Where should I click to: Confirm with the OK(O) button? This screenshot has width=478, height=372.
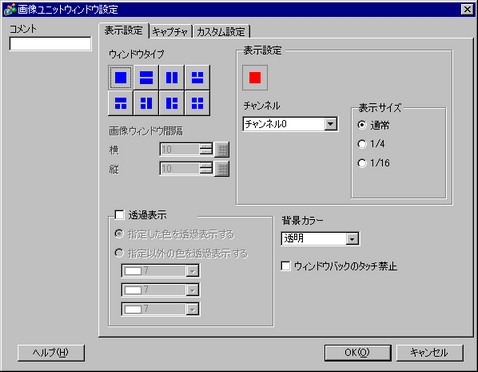(x=357, y=353)
